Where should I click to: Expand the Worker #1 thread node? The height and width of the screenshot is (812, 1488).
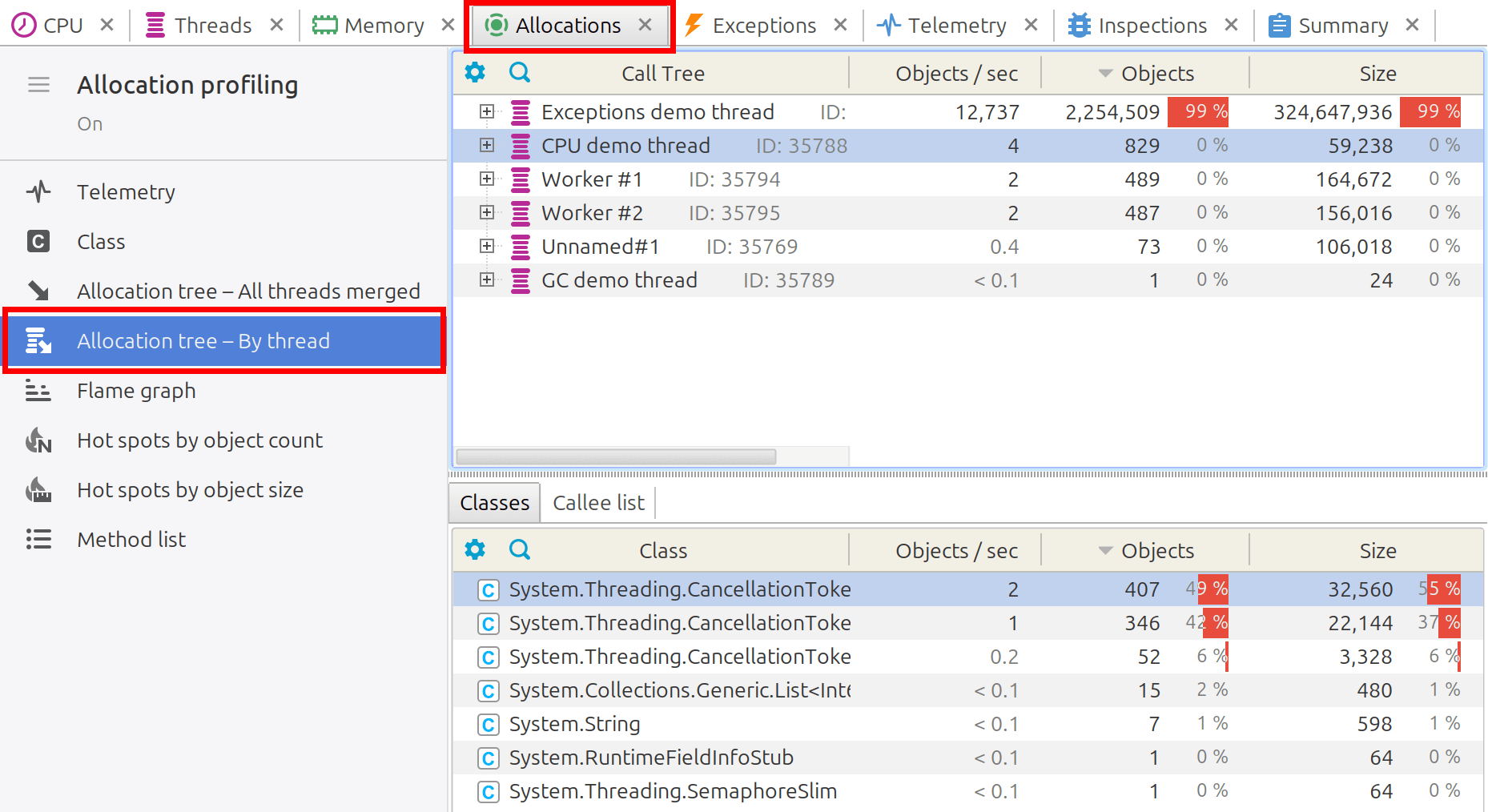point(486,179)
